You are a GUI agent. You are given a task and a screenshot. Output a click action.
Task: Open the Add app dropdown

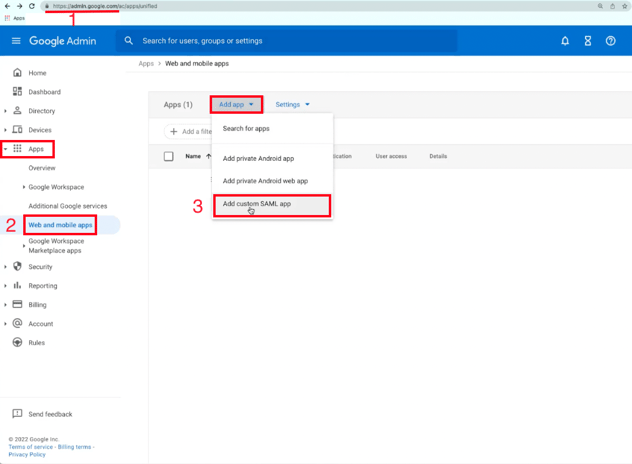pyautogui.click(x=236, y=104)
